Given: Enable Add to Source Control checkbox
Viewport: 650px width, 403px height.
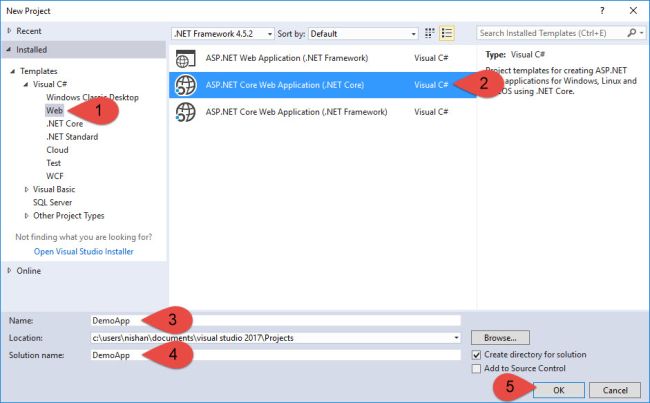Looking at the screenshot, I should [x=477, y=369].
